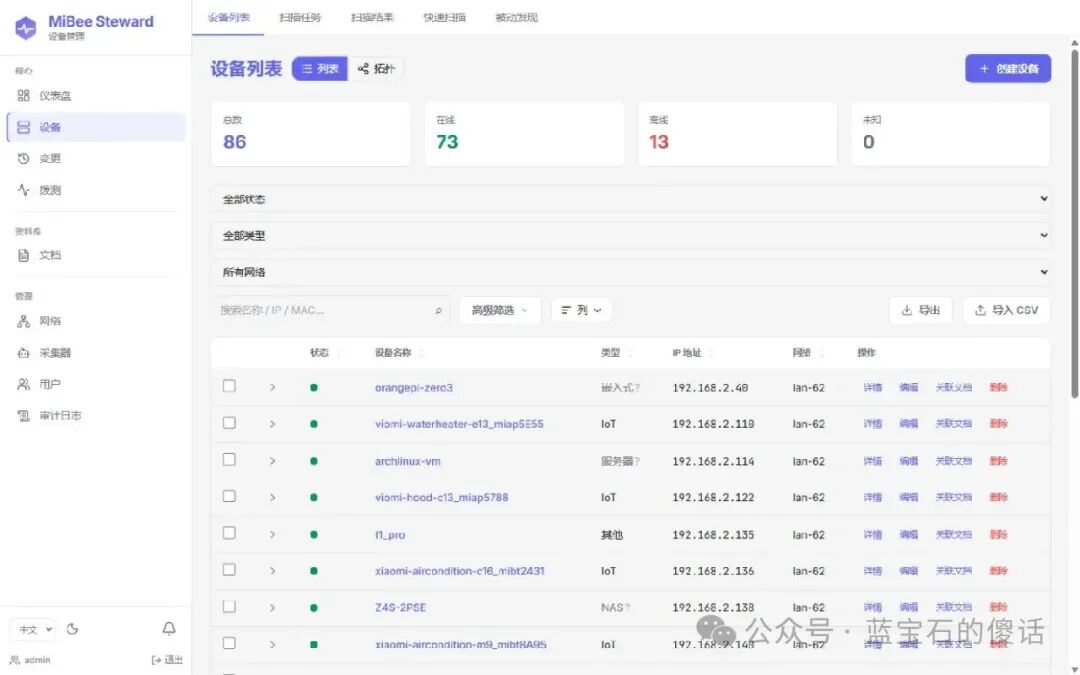This screenshot has height=675, width=1080.
Task: Switch to the 被动发现 tab
Action: [517, 17]
